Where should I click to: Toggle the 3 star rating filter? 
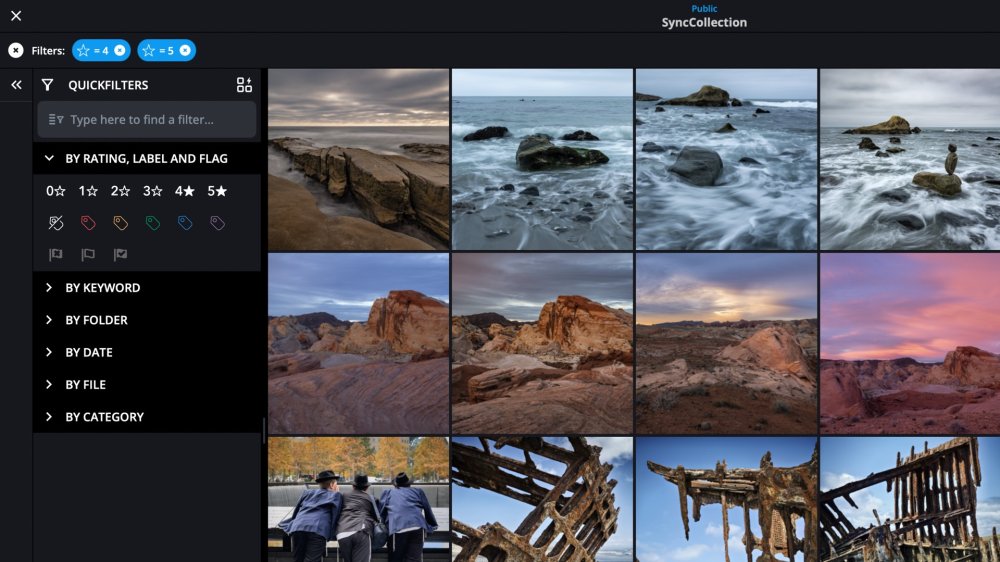pyautogui.click(x=152, y=191)
